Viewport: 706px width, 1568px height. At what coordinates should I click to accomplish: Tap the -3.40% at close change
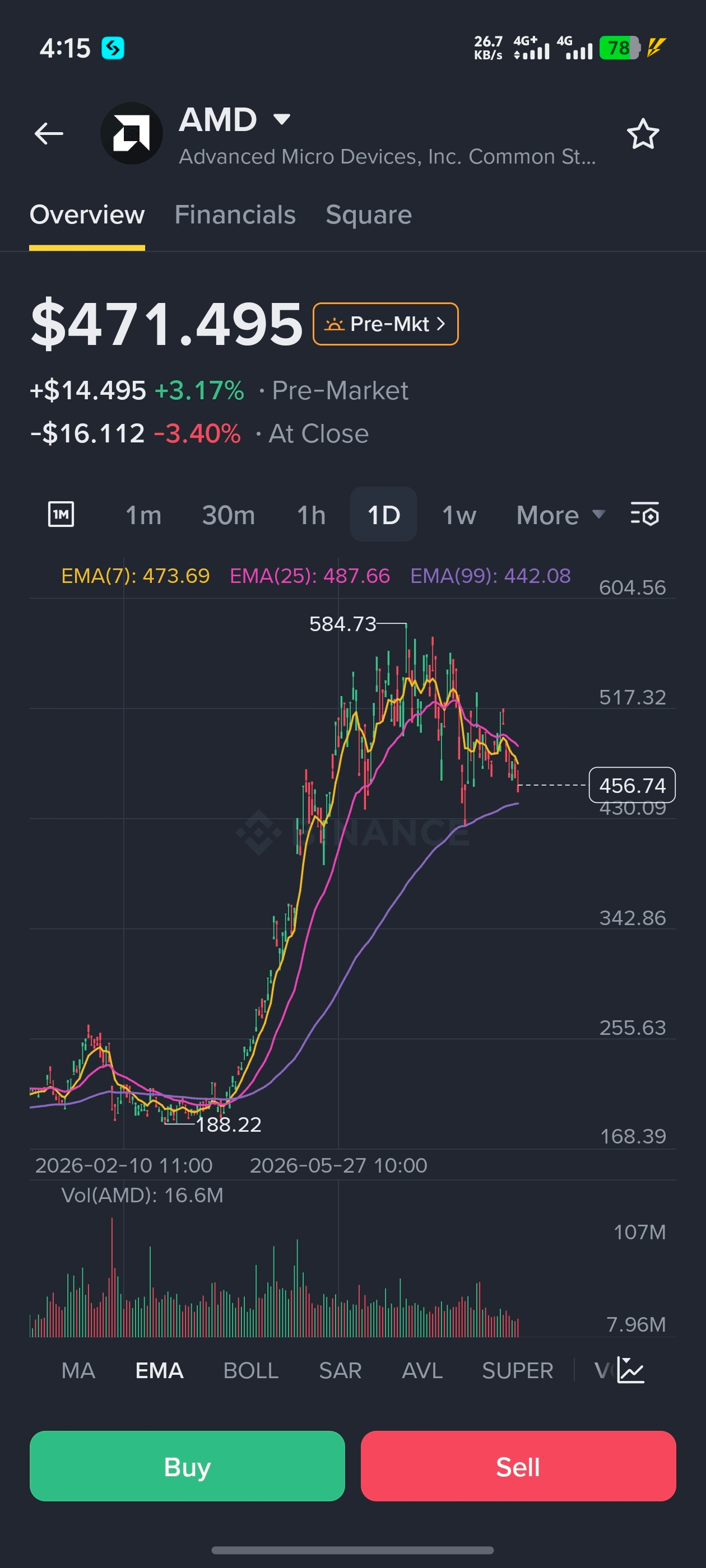[197, 433]
